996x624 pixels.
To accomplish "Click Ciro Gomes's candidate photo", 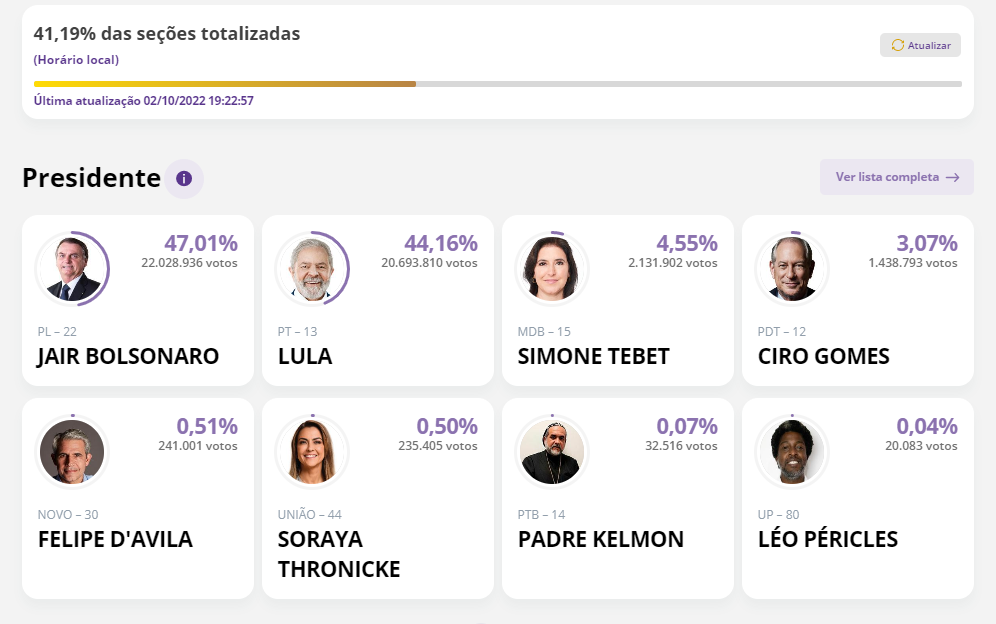I will pos(792,270).
